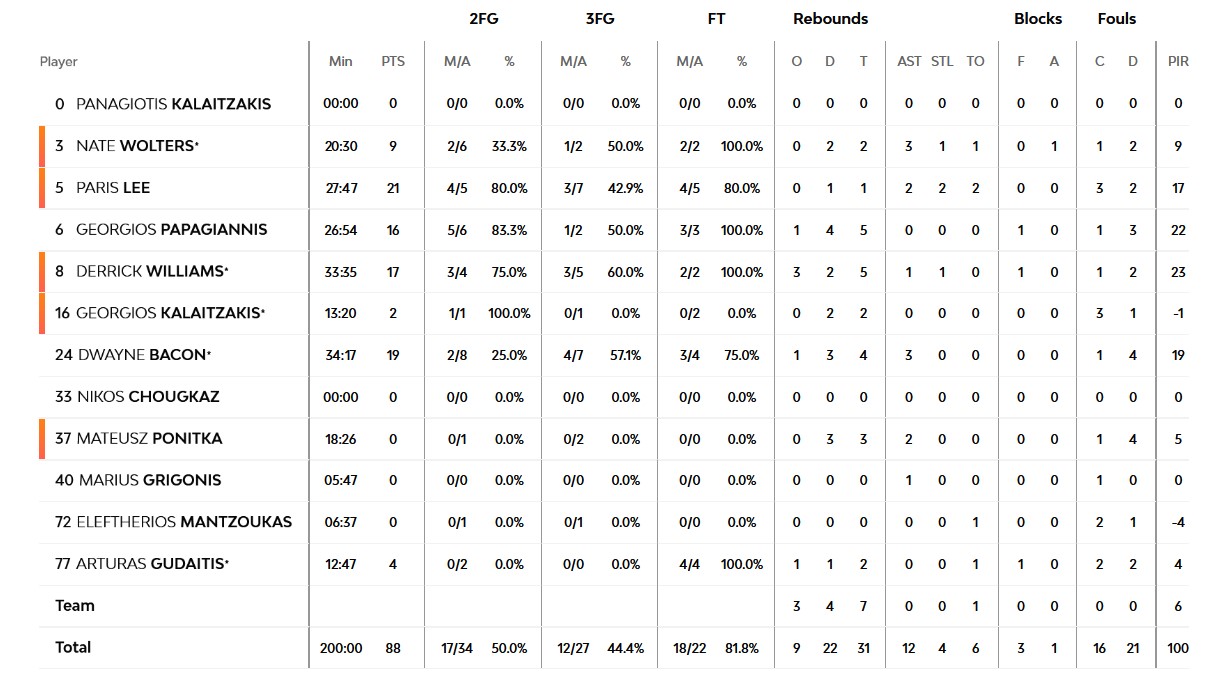
Task: Click Georgios Kalaitzakis player name
Action: pos(170,314)
